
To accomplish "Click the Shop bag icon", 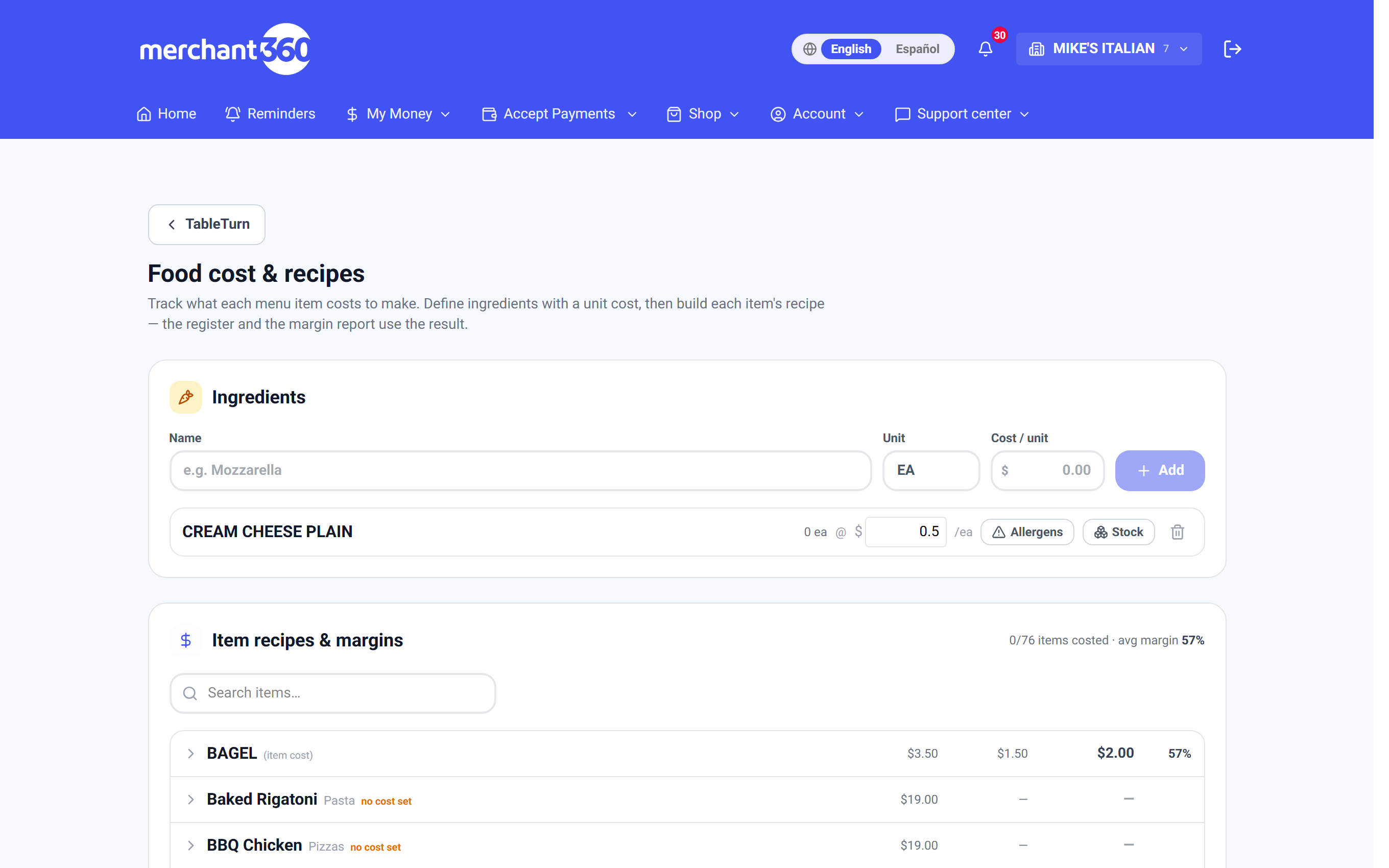I will (x=674, y=114).
